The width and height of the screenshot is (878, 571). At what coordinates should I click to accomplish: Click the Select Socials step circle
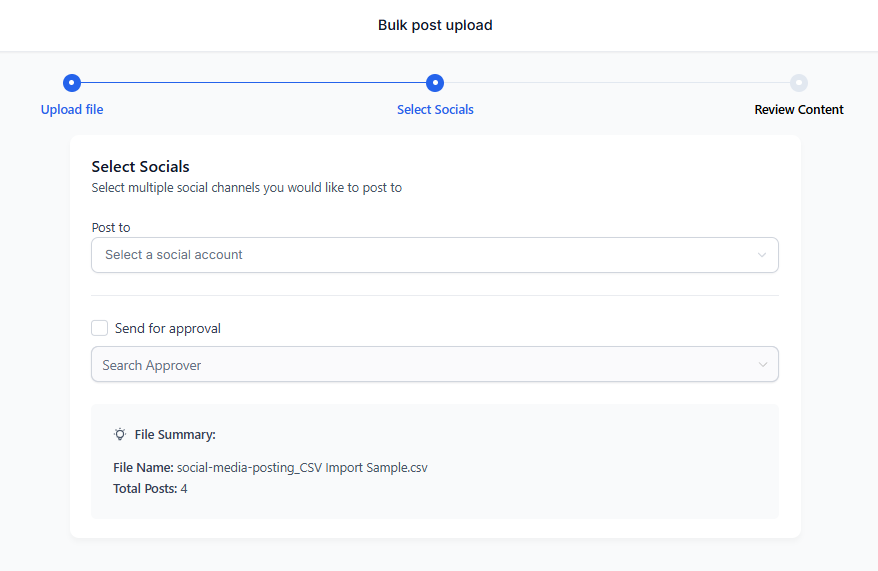435,83
